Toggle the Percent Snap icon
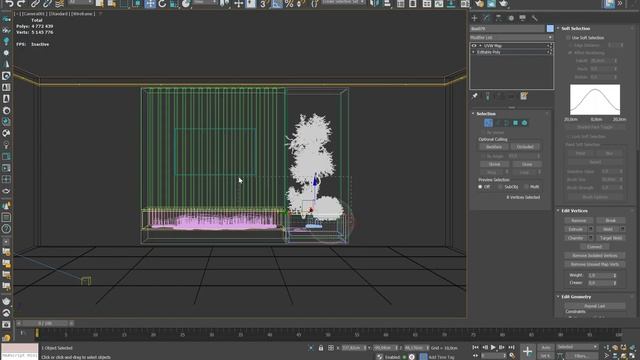 coord(289,4)
